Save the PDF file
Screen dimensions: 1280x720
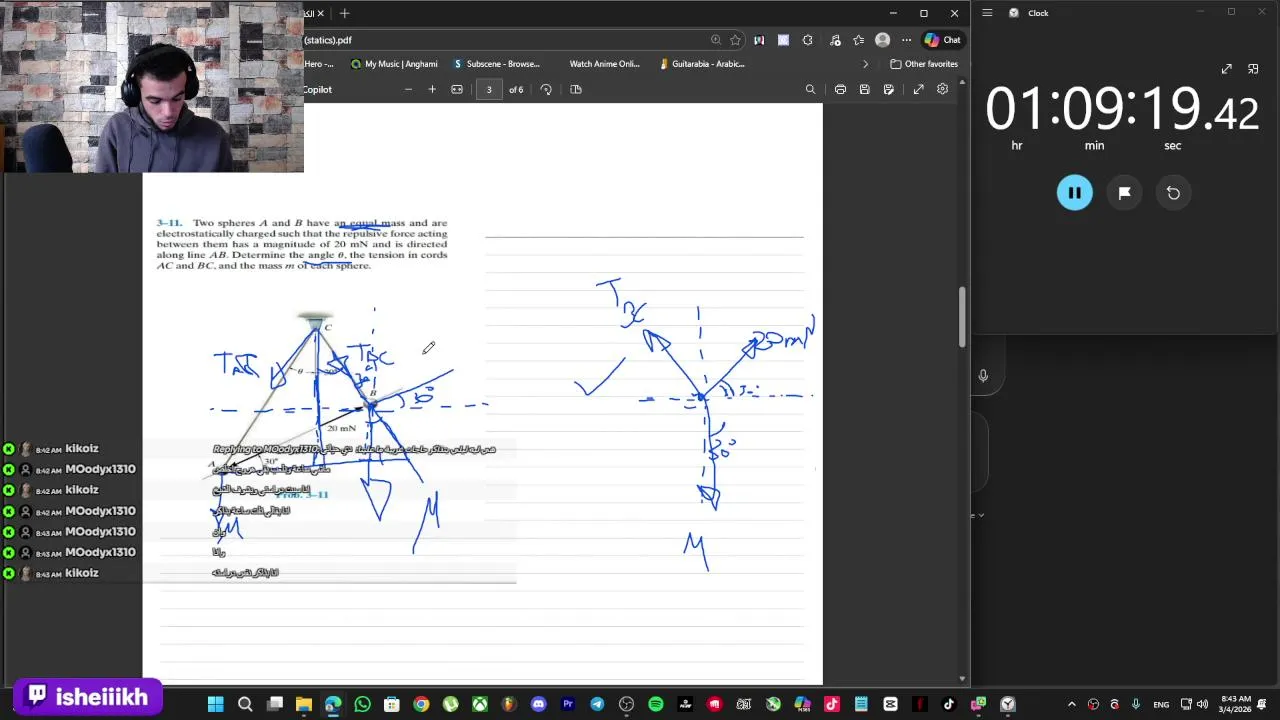point(864,89)
